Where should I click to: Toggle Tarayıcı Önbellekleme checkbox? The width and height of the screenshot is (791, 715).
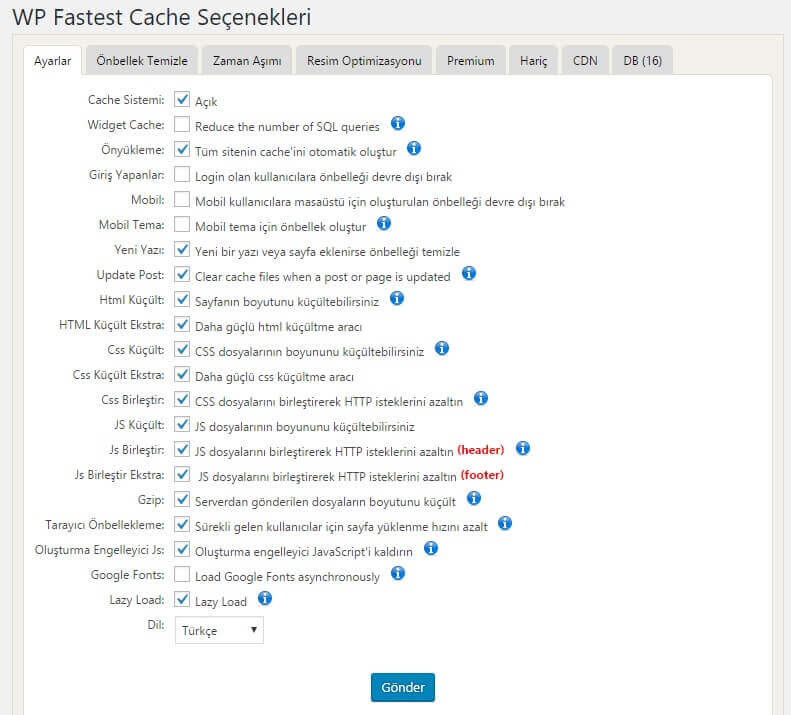tap(182, 524)
